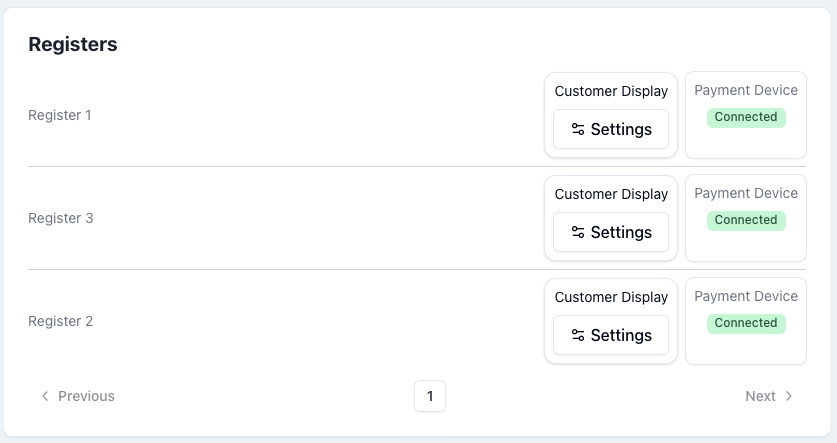Click the Connected badge for Register 2

click(x=746, y=323)
